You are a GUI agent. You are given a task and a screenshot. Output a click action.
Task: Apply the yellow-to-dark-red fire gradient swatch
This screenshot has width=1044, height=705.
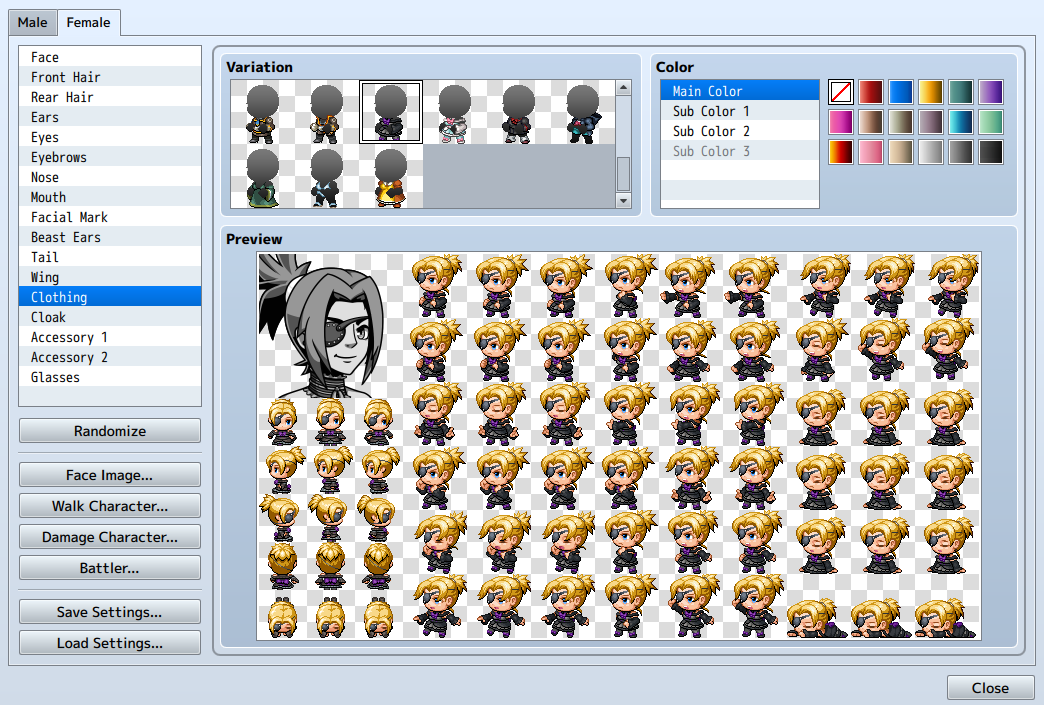tap(841, 152)
